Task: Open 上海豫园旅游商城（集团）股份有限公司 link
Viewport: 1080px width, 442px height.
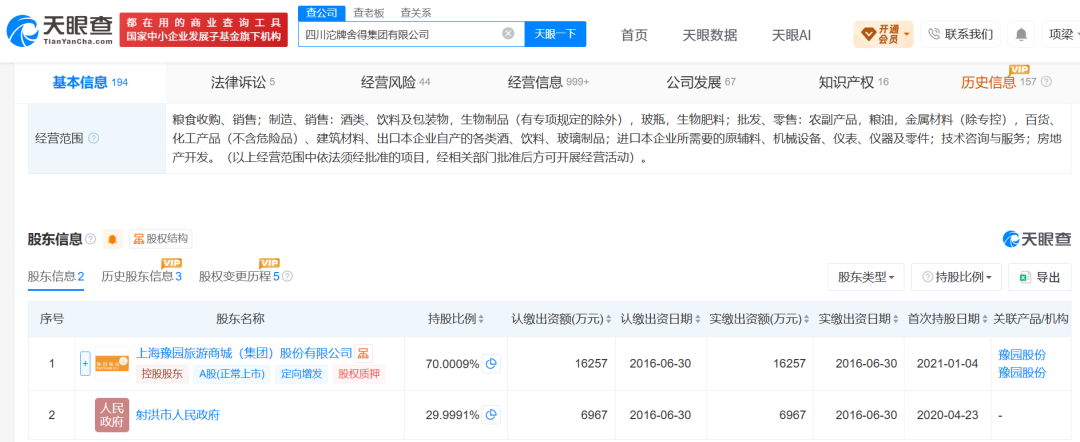Action: pyautogui.click(x=245, y=354)
